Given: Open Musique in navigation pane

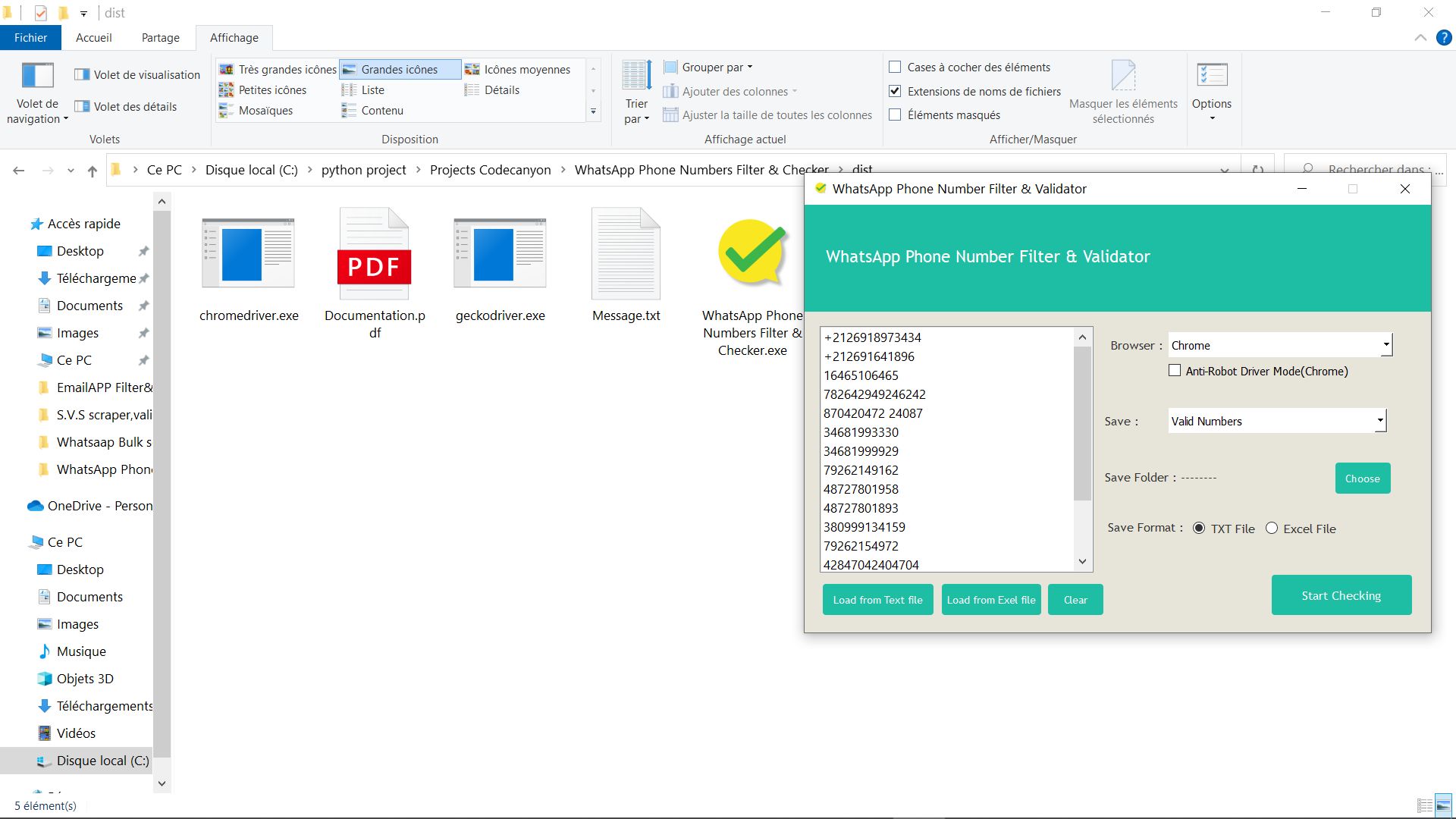Looking at the screenshot, I should coord(71,651).
